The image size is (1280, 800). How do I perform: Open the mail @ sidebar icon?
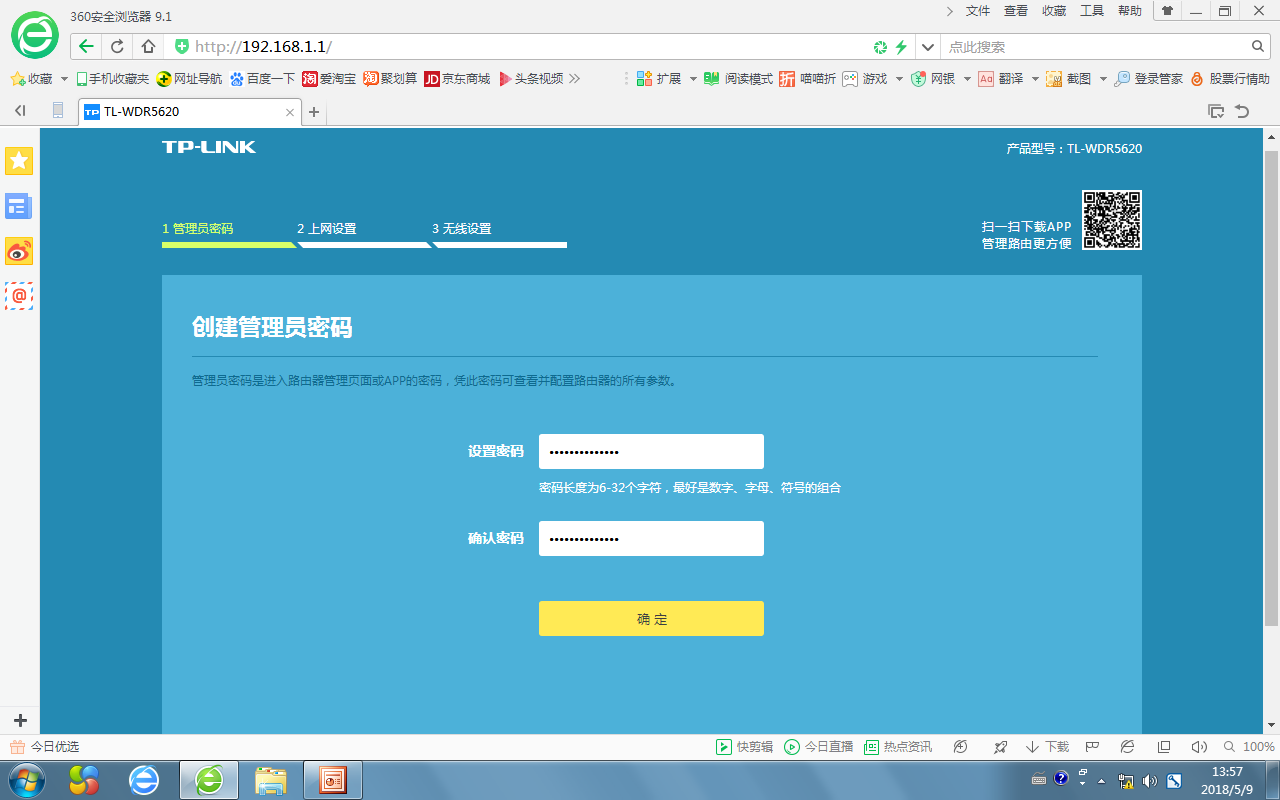[19, 296]
